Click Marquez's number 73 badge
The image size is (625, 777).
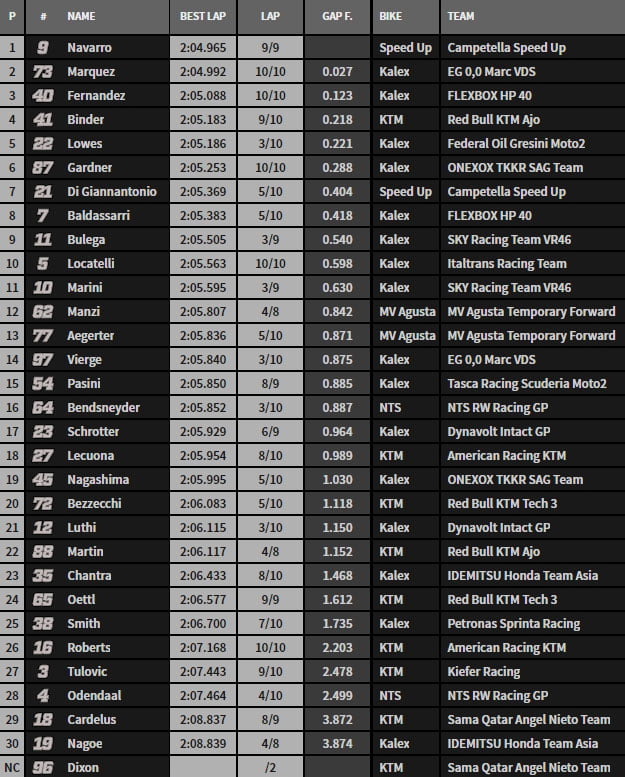[43, 71]
